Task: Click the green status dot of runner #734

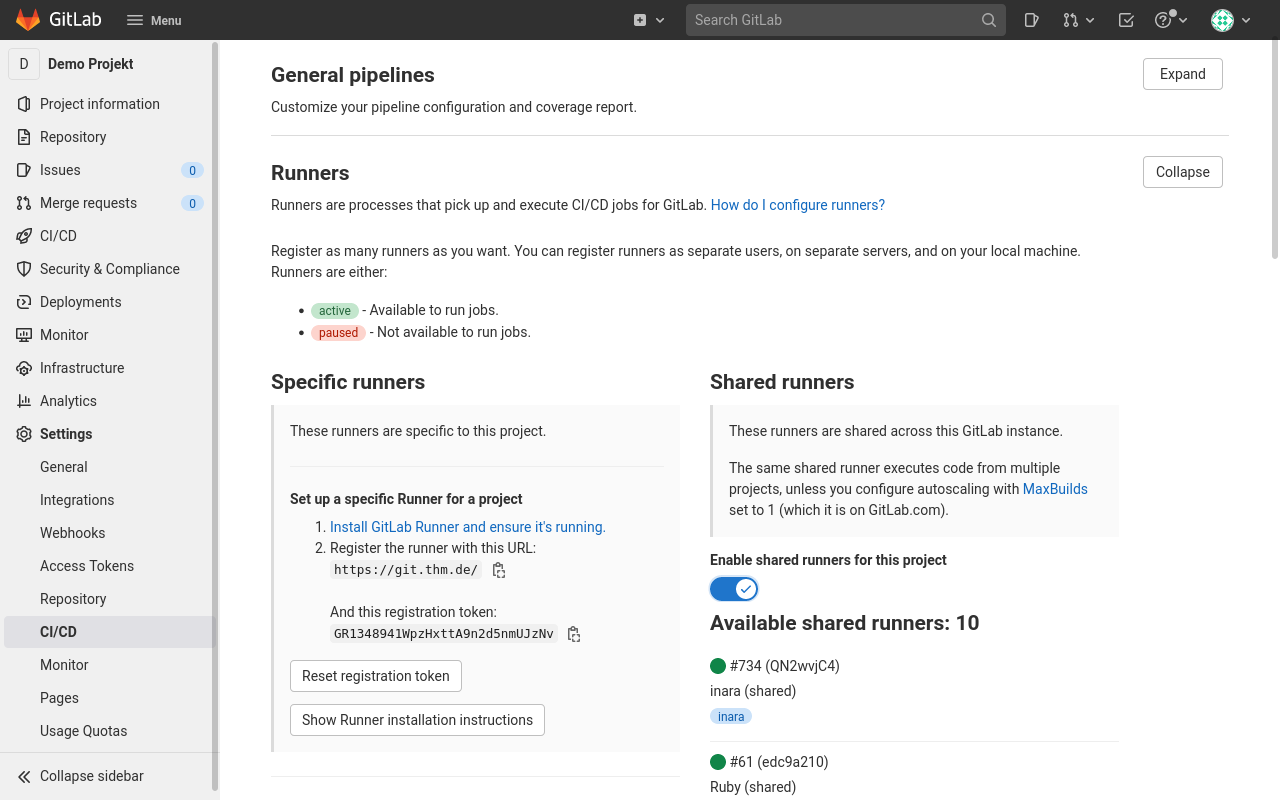Action: [x=718, y=666]
